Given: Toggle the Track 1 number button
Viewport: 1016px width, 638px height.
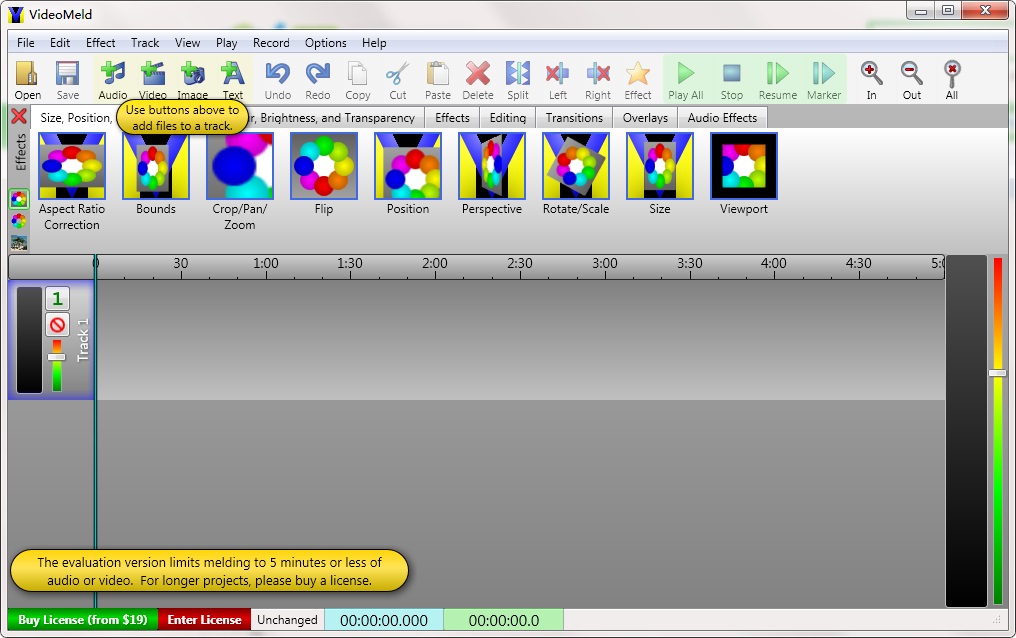Looking at the screenshot, I should (x=57, y=299).
